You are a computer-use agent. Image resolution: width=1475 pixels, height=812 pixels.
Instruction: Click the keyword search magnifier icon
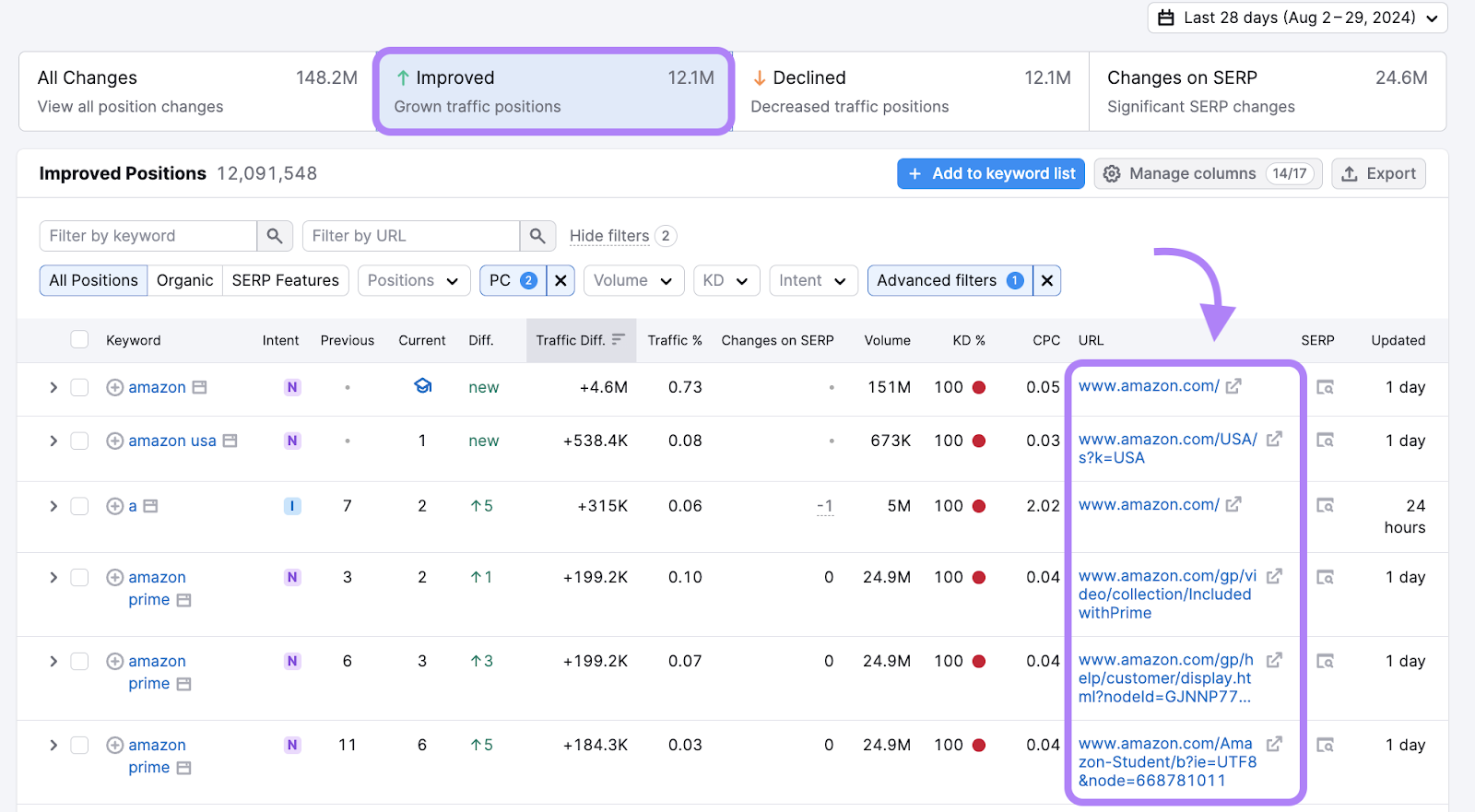click(x=275, y=236)
